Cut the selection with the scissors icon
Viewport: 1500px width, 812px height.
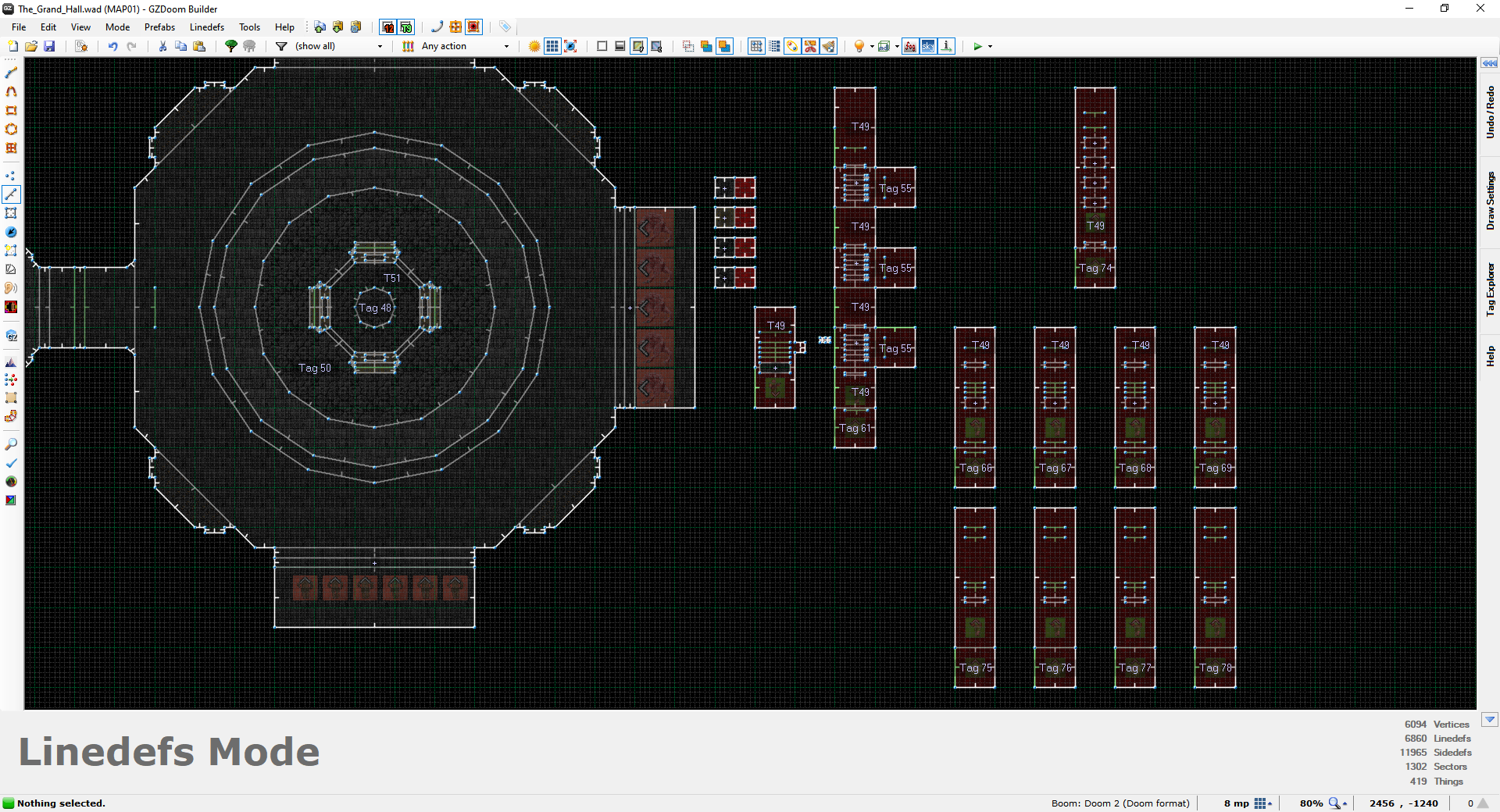162,46
